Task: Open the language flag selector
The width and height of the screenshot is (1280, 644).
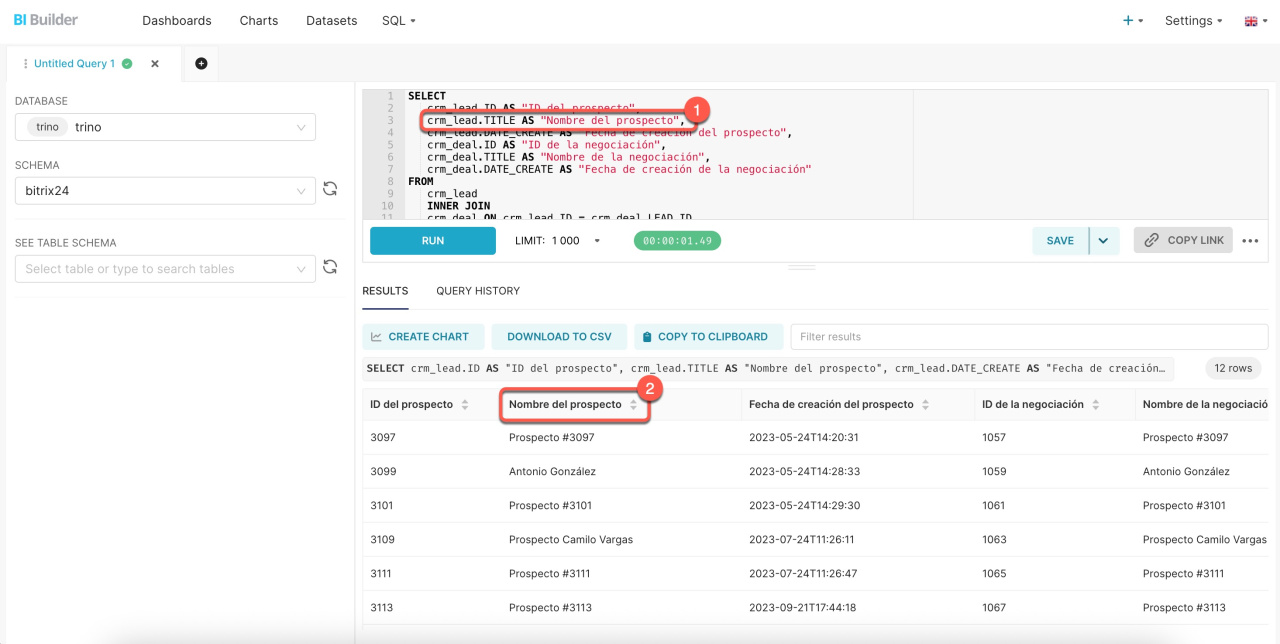Action: 1255,21
